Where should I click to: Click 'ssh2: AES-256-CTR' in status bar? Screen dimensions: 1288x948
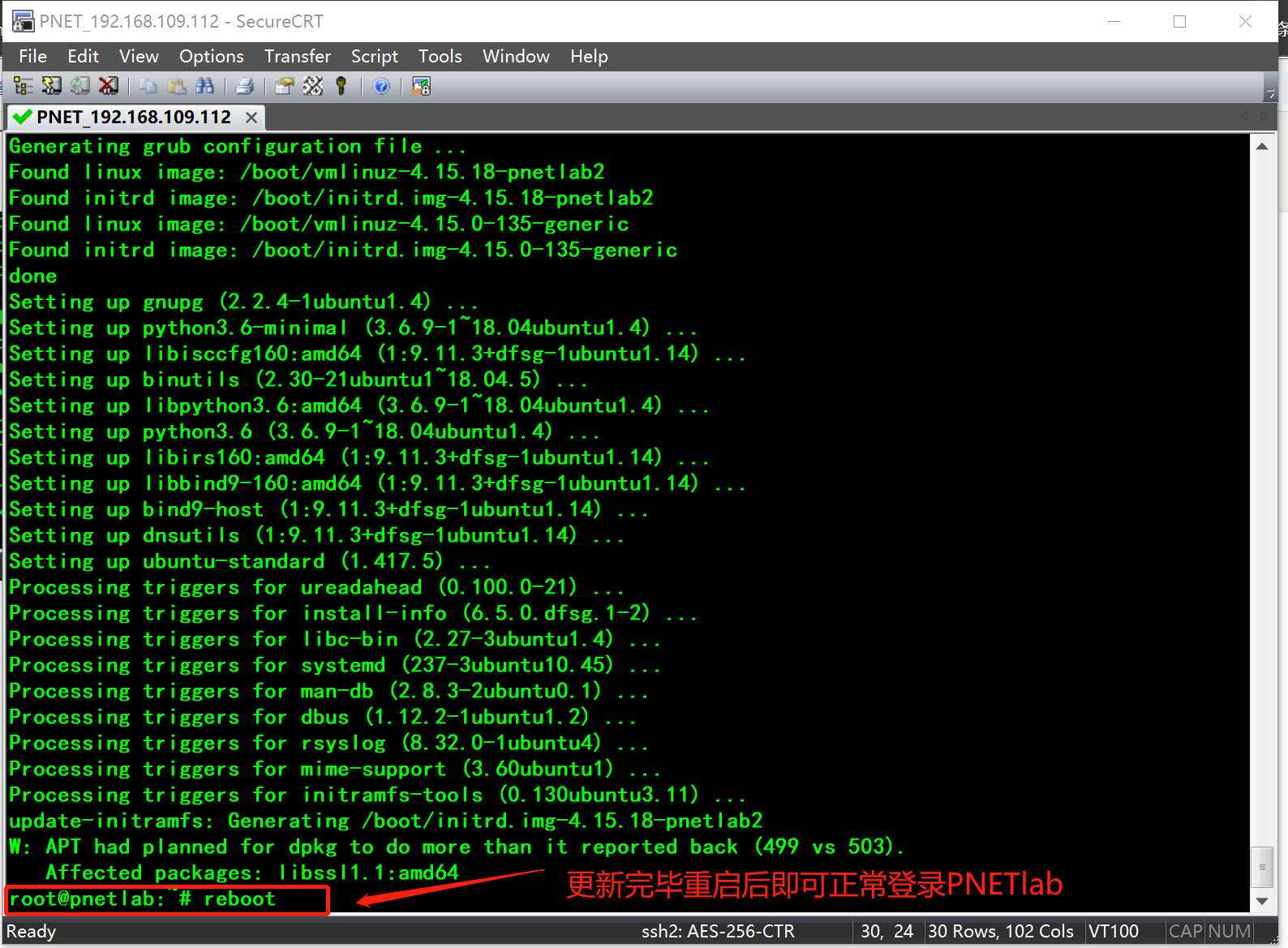[x=718, y=931]
